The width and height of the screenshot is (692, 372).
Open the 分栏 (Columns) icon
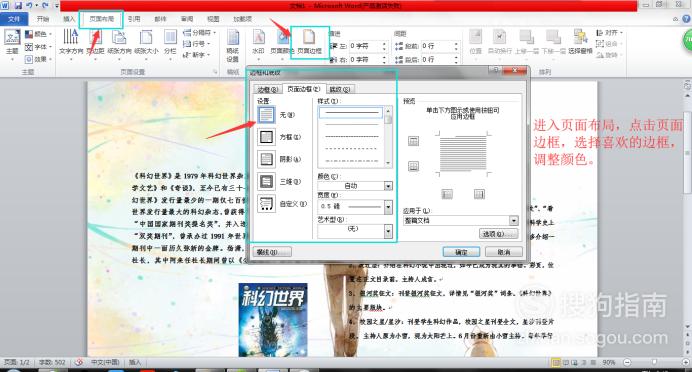tap(170, 42)
